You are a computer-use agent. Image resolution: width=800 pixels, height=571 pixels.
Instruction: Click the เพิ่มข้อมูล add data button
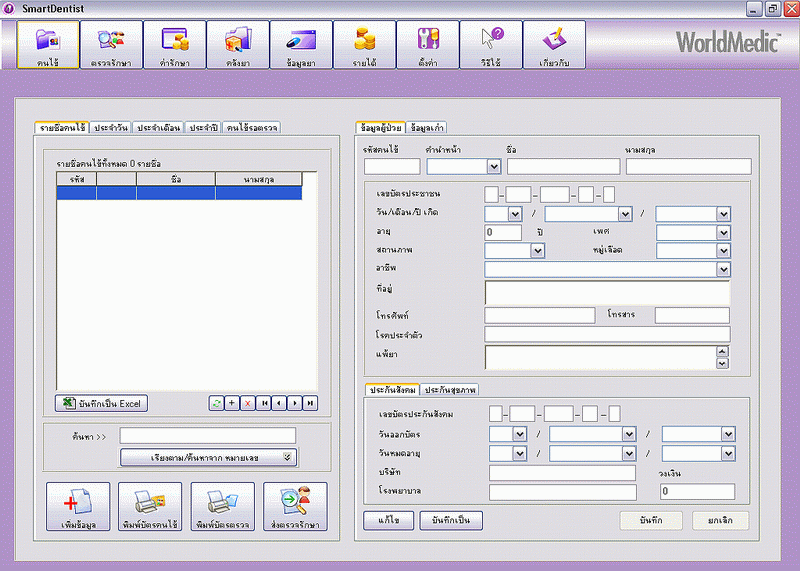78,506
